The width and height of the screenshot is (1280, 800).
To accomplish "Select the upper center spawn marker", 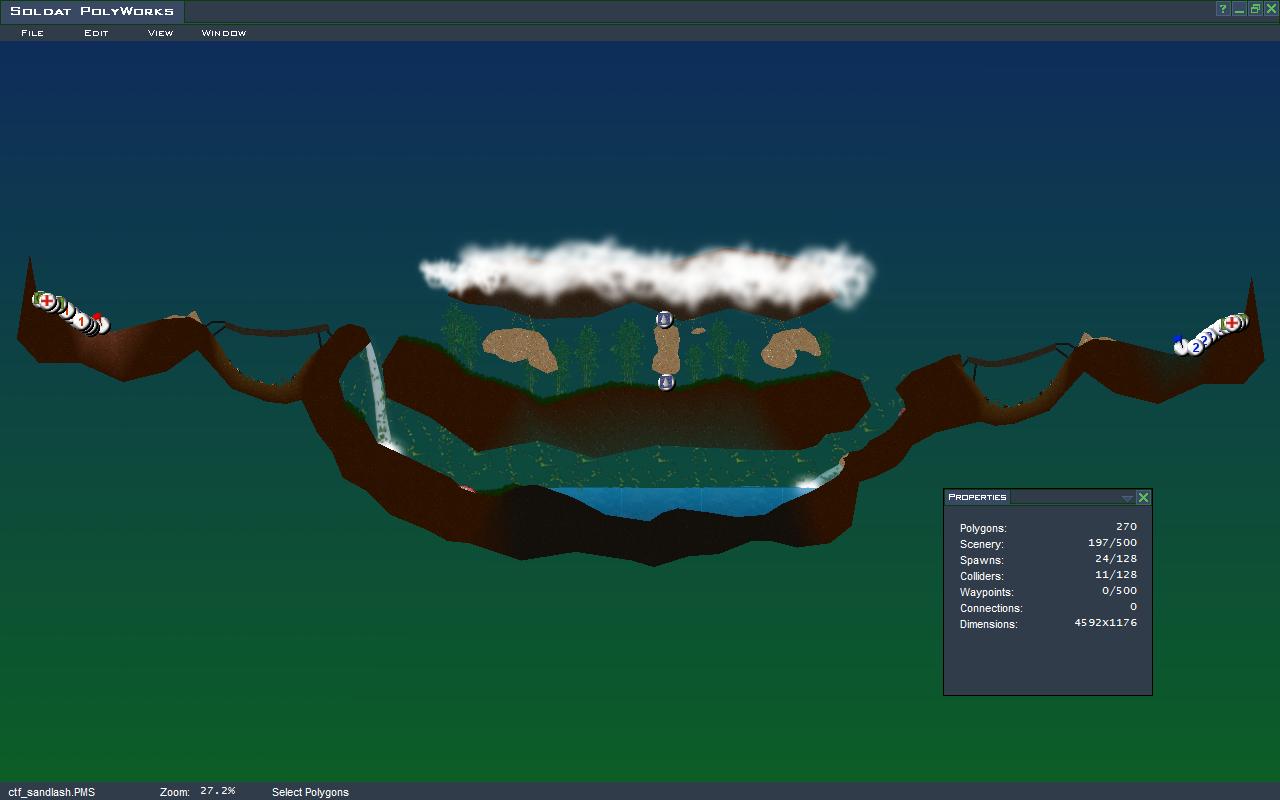I will tap(664, 319).
